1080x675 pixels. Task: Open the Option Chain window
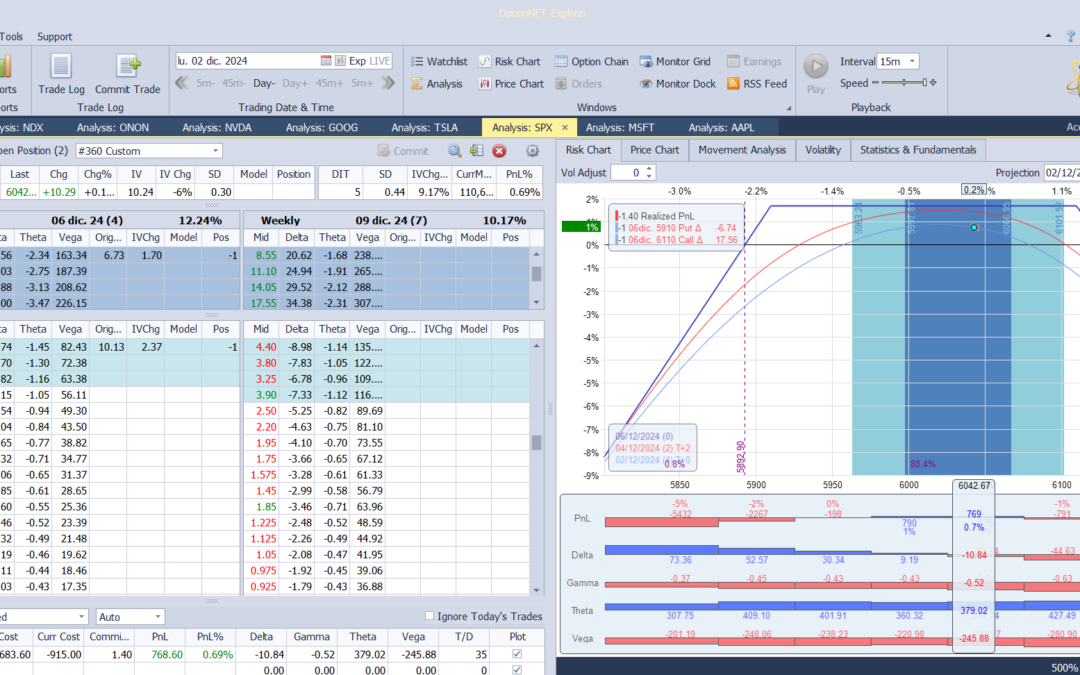pos(592,61)
